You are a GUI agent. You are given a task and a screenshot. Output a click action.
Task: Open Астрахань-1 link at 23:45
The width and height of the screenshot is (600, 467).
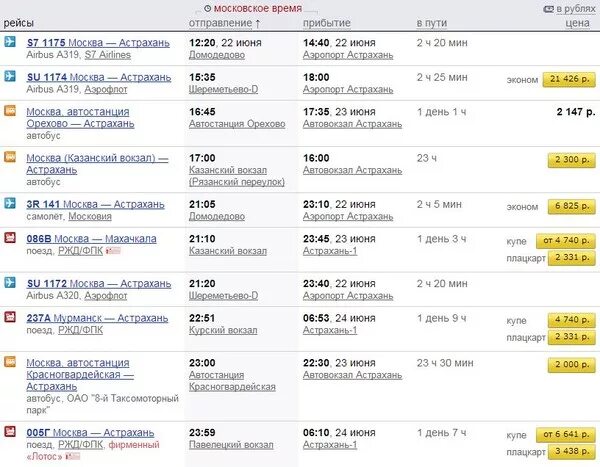click(330, 251)
